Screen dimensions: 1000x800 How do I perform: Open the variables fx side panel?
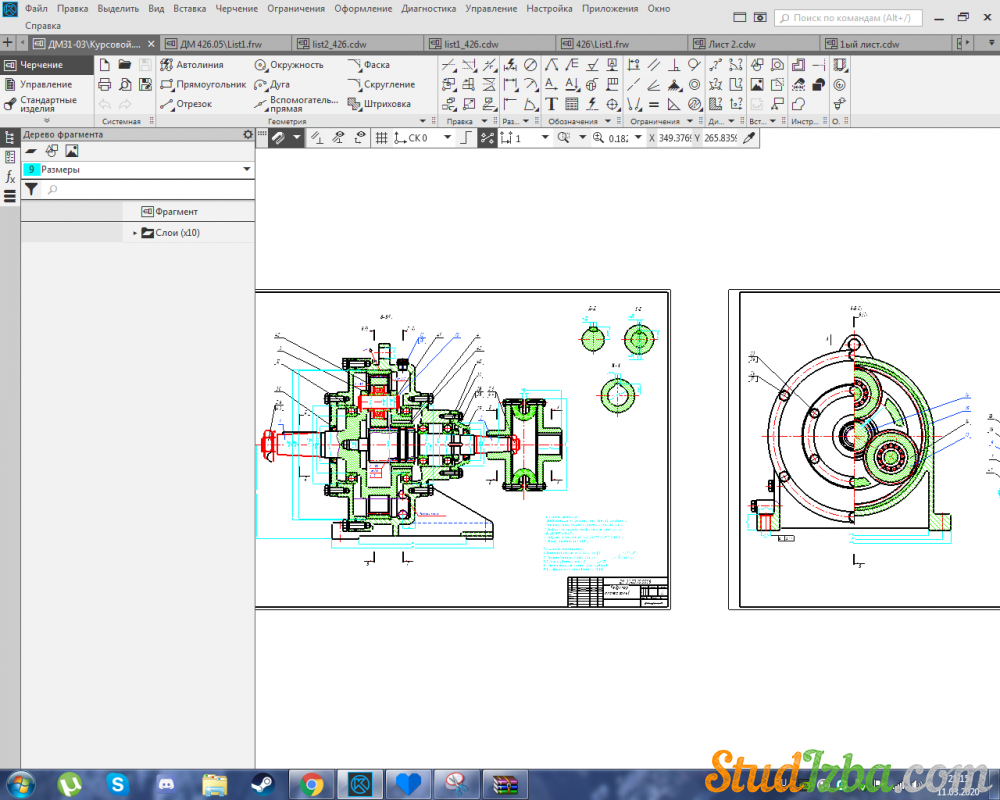[10, 177]
